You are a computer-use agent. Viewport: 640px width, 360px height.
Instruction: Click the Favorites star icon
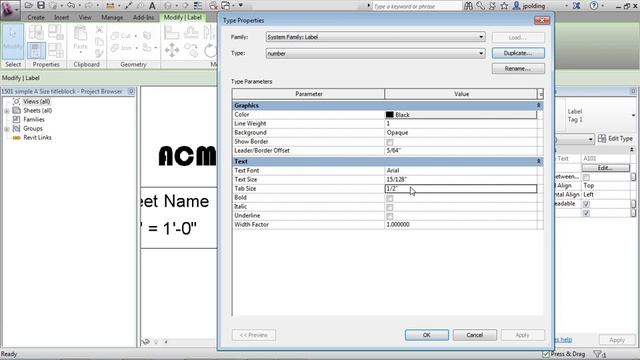tap(504, 6)
